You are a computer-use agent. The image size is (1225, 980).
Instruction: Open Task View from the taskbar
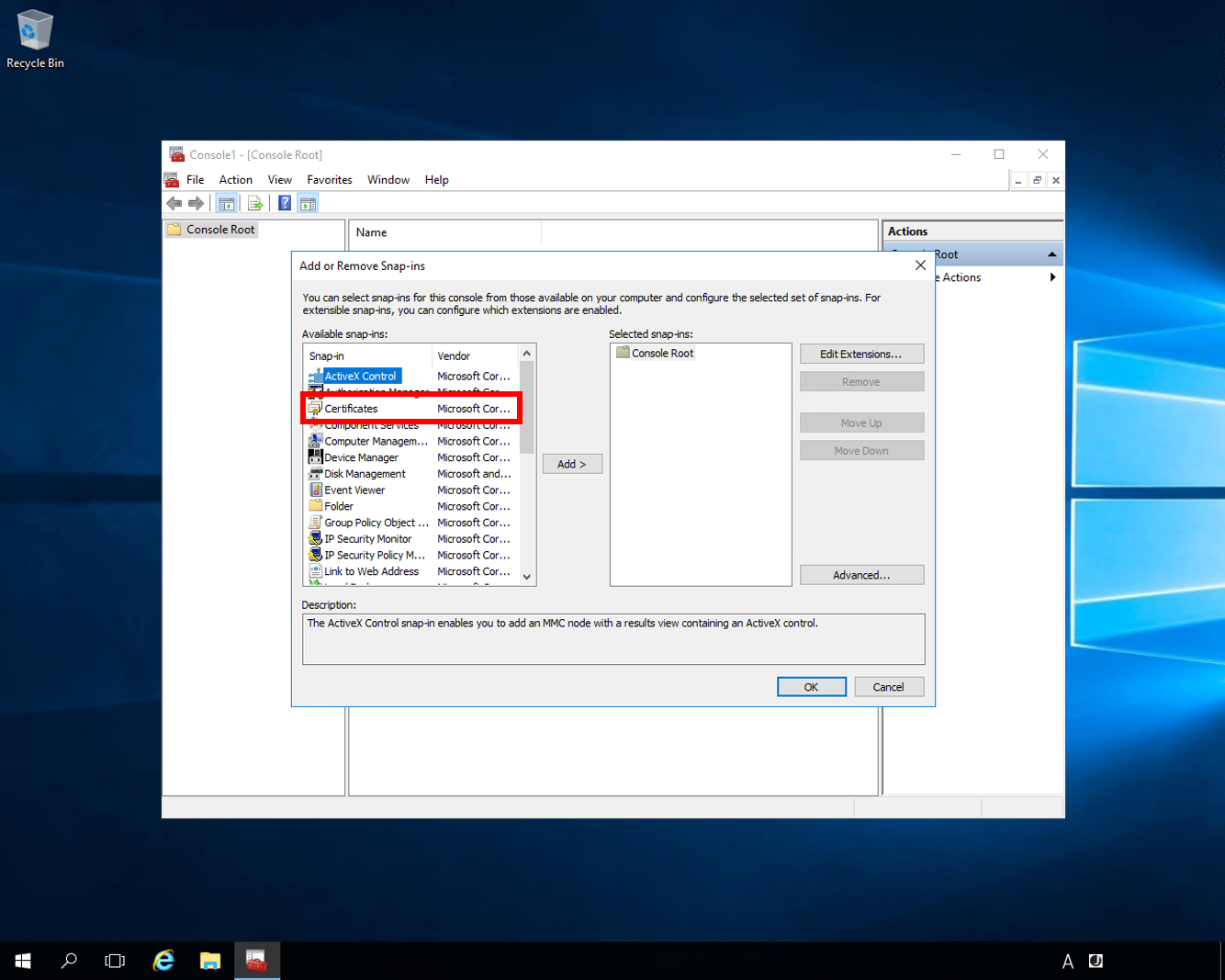pos(115,961)
